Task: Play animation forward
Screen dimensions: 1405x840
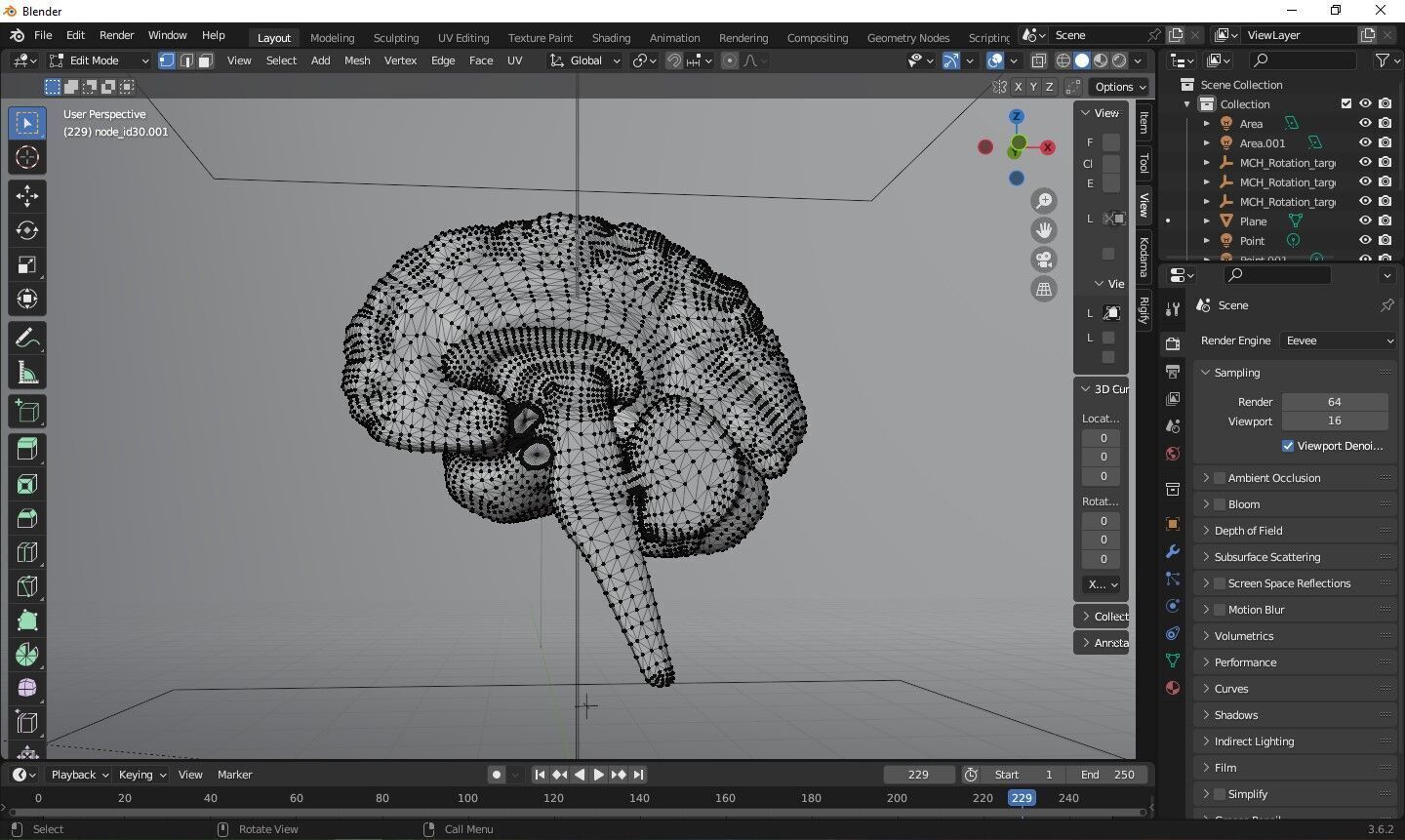Action: coord(598,775)
